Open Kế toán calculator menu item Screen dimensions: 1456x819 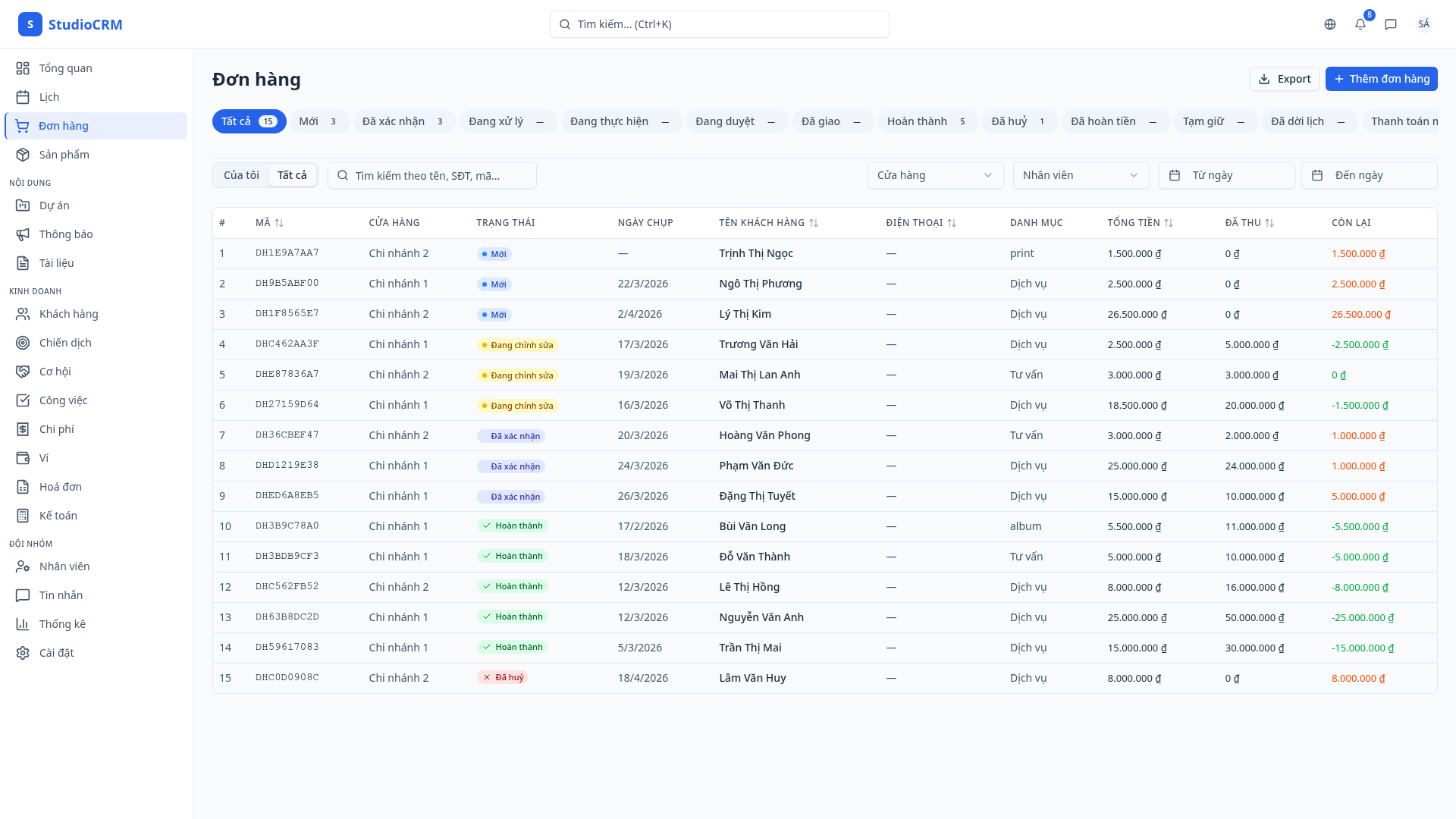tap(58, 516)
